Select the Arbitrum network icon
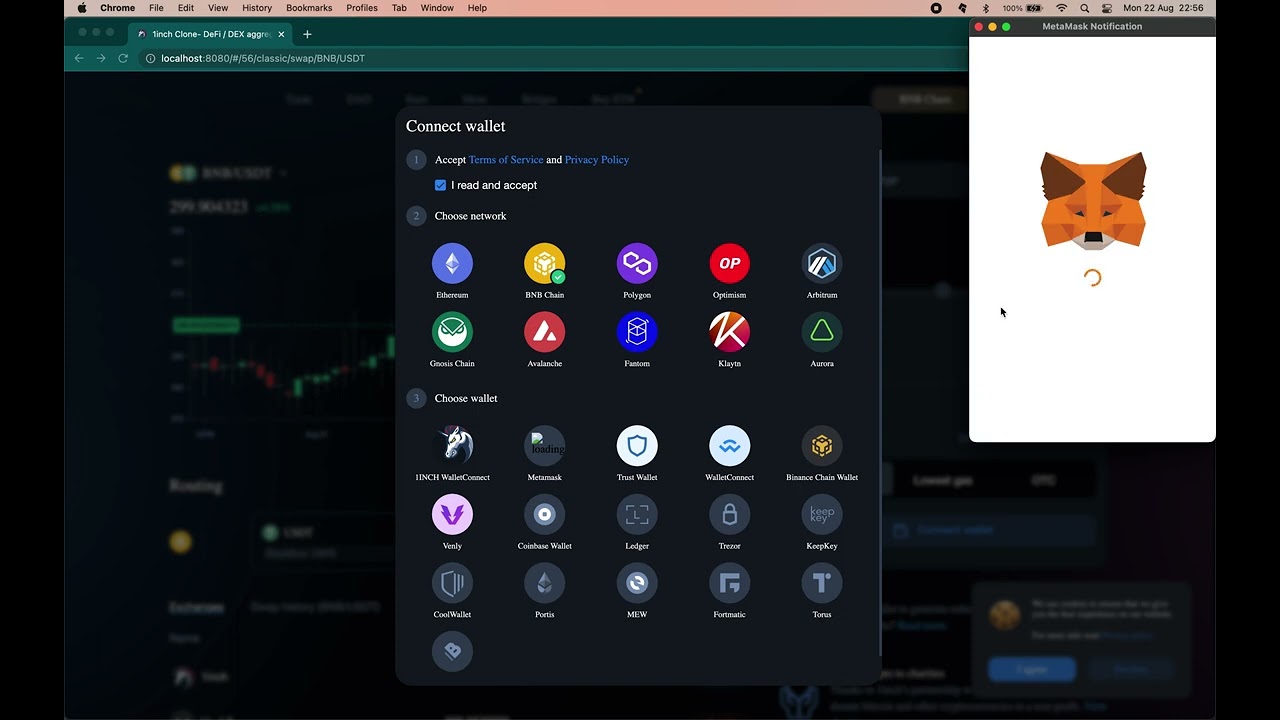Viewport: 1280px width, 720px height. 822,263
